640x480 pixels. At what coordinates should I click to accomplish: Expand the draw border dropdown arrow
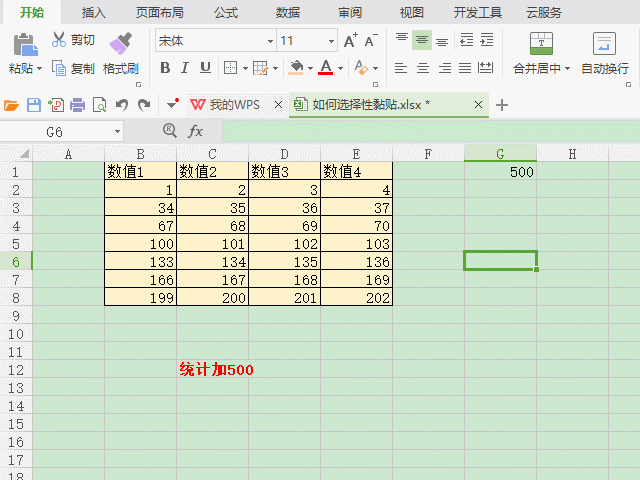coord(276,68)
